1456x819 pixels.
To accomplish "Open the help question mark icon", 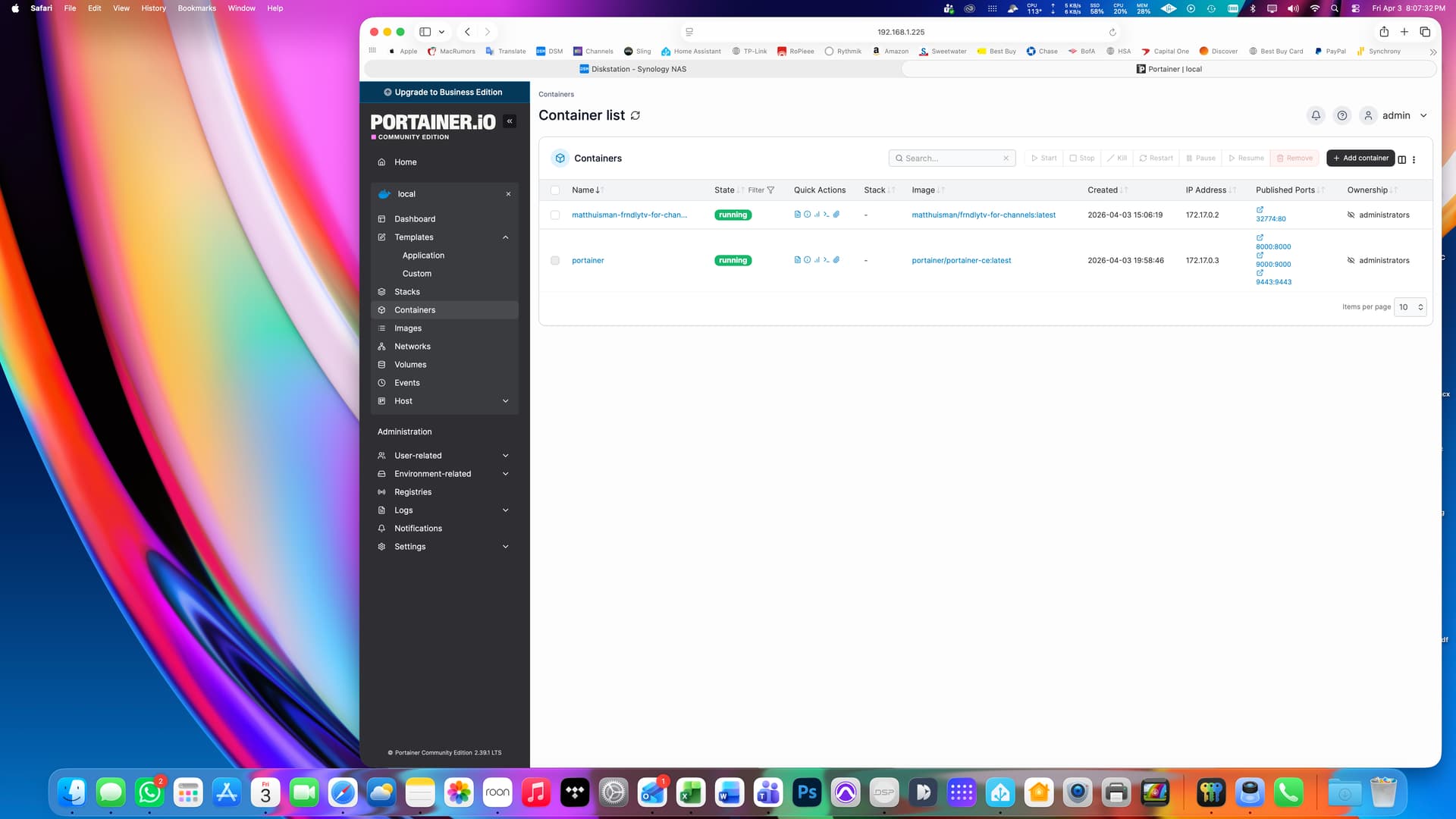I will (1342, 115).
